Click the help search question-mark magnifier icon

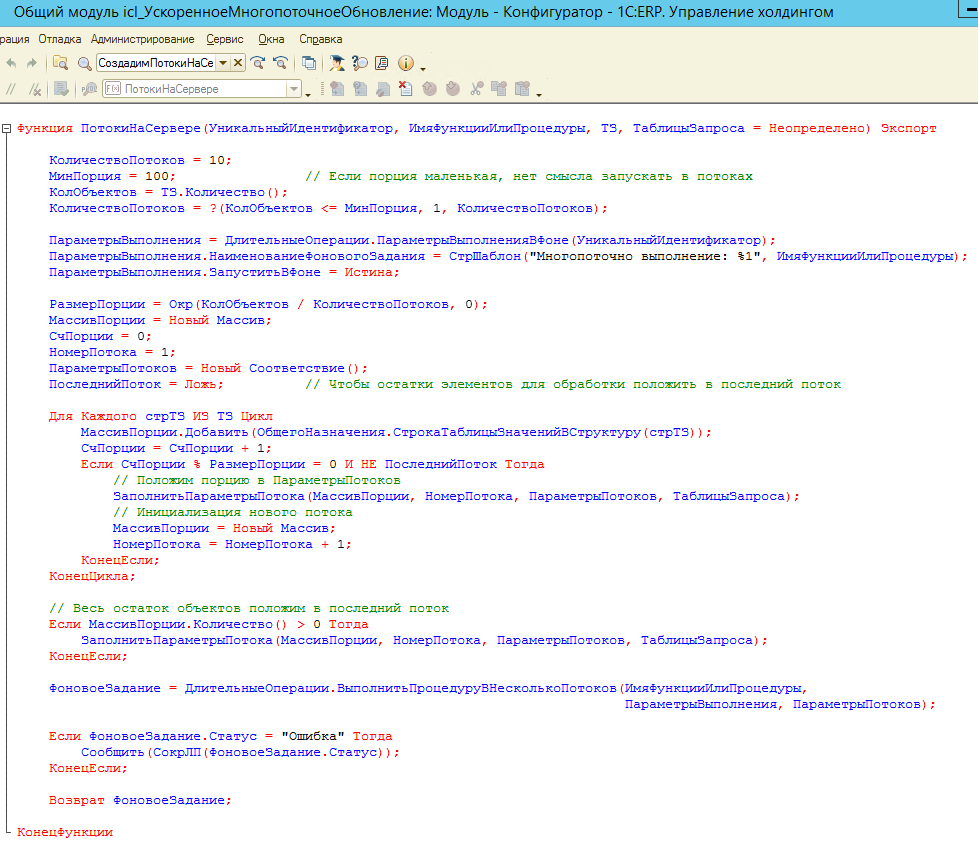pos(360,63)
